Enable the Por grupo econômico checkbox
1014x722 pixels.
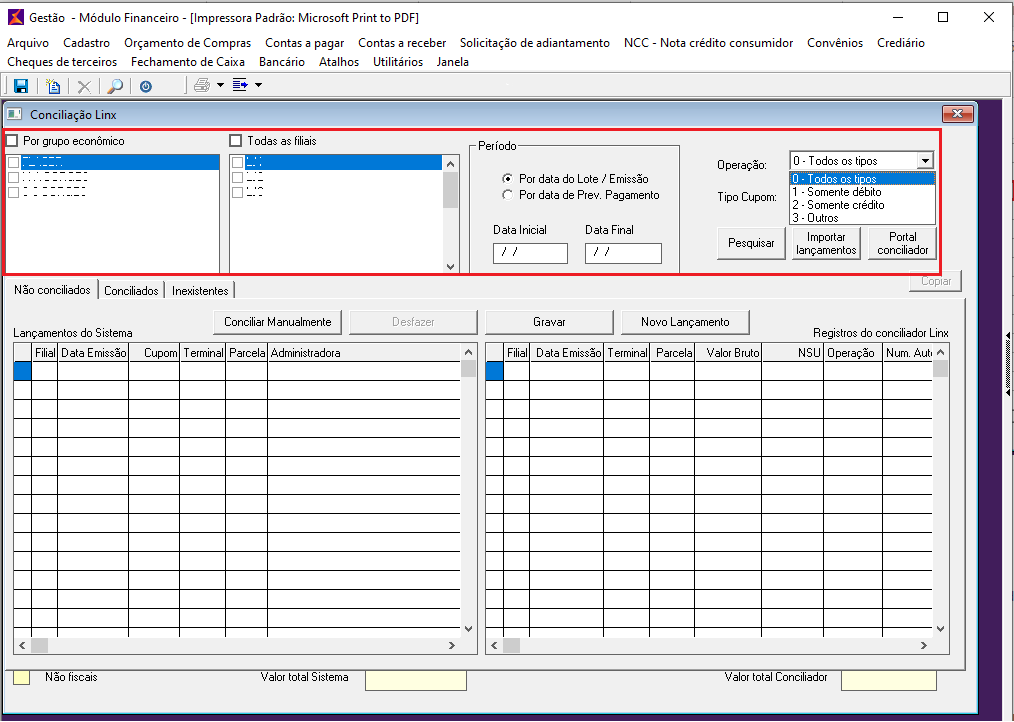(12, 141)
